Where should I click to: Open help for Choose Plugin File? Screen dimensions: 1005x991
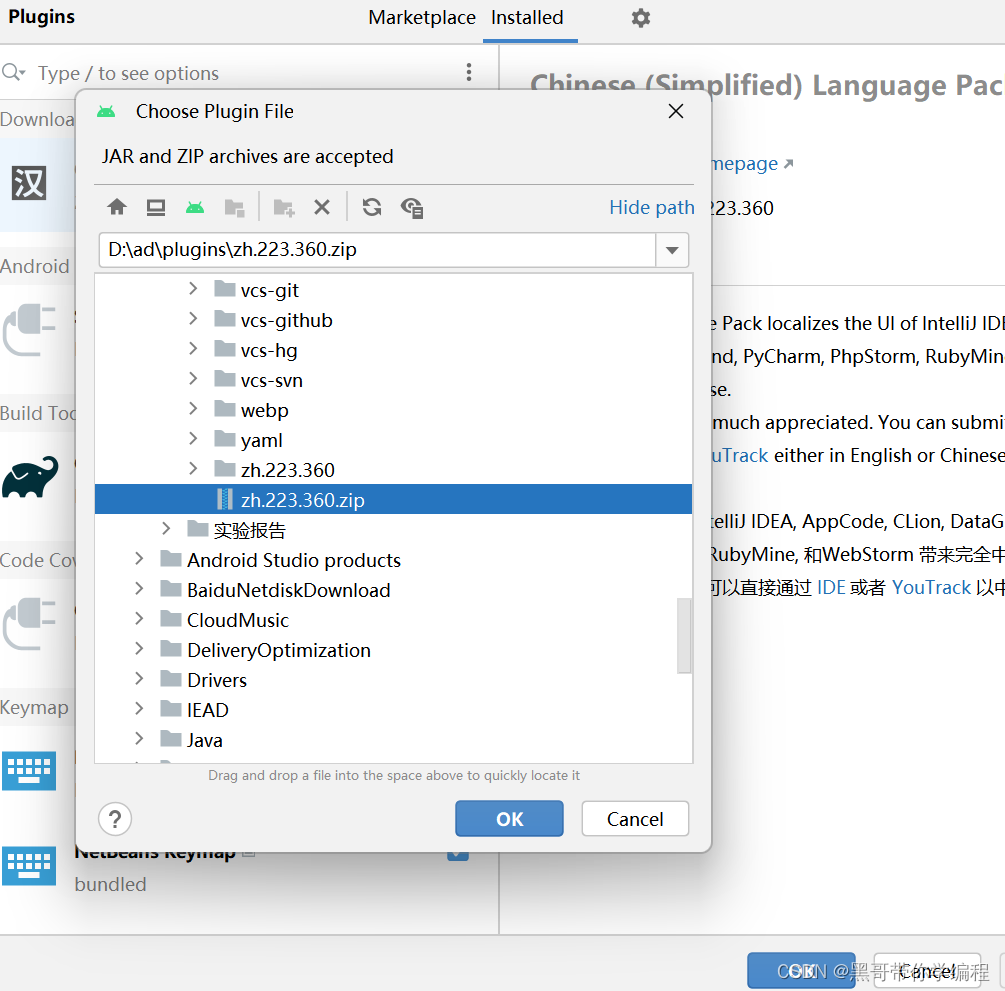(x=115, y=819)
